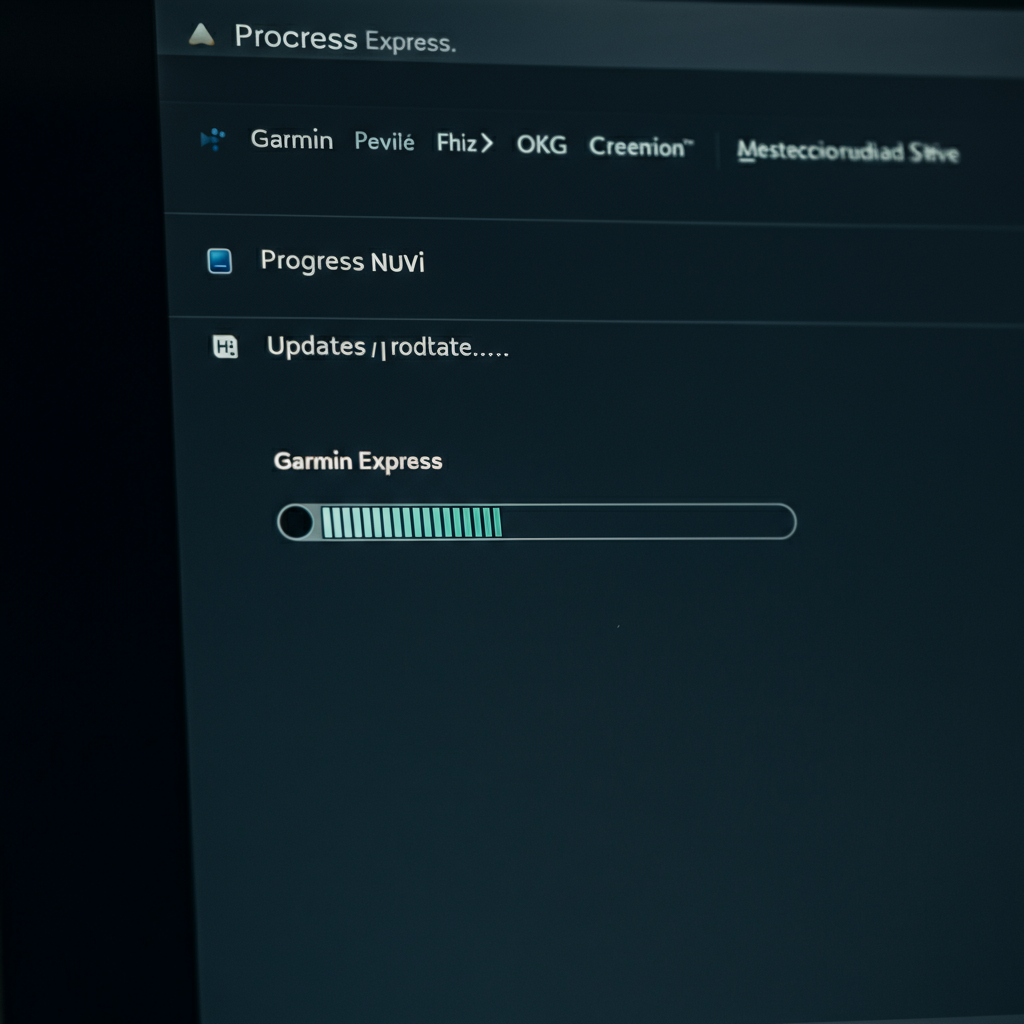Click the empty portion of the progress bar
Screen dimensions: 1024x1024
pyautogui.click(x=645, y=522)
